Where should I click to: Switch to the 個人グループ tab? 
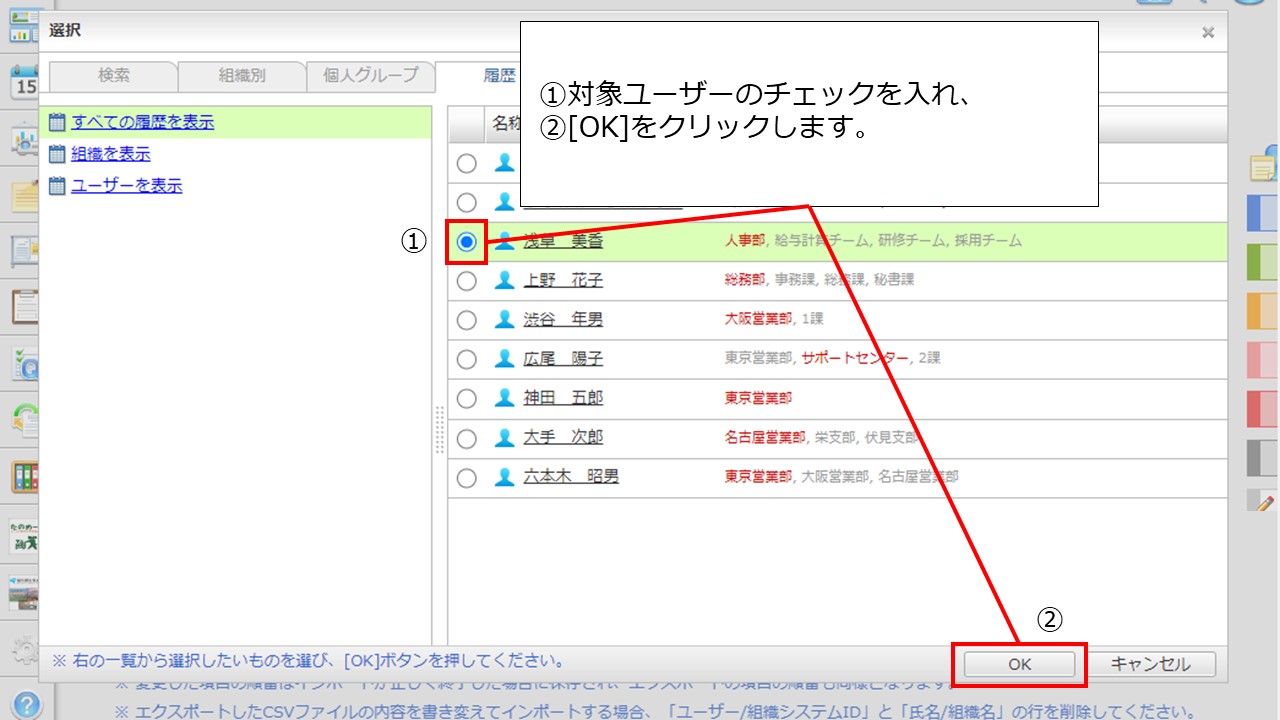370,76
